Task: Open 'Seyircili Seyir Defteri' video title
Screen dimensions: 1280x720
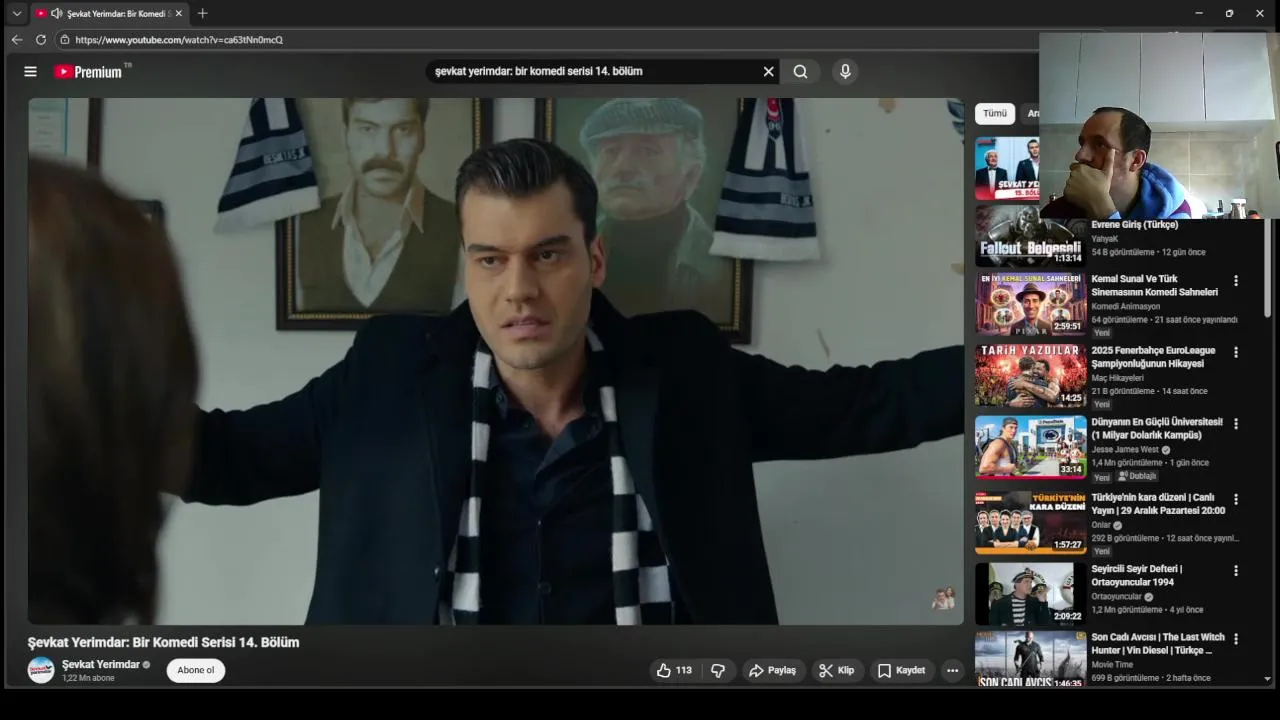Action: click(x=1136, y=575)
